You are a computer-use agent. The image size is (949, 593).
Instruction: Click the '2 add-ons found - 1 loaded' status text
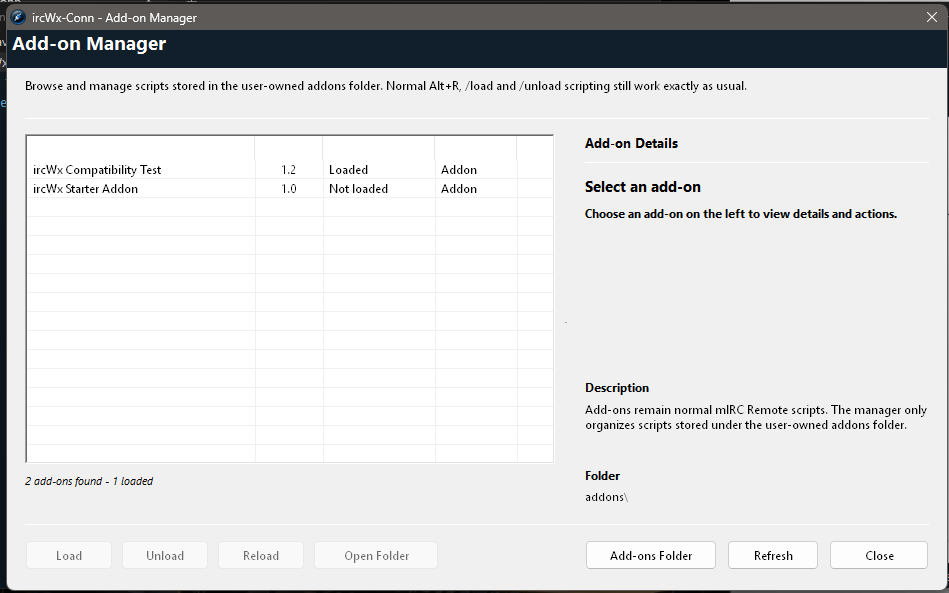[x=89, y=481]
